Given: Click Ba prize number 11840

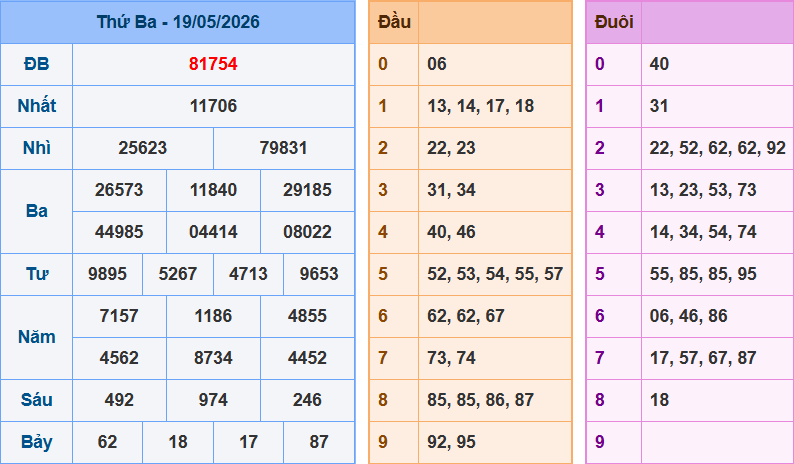Looking at the screenshot, I should pos(213,190).
